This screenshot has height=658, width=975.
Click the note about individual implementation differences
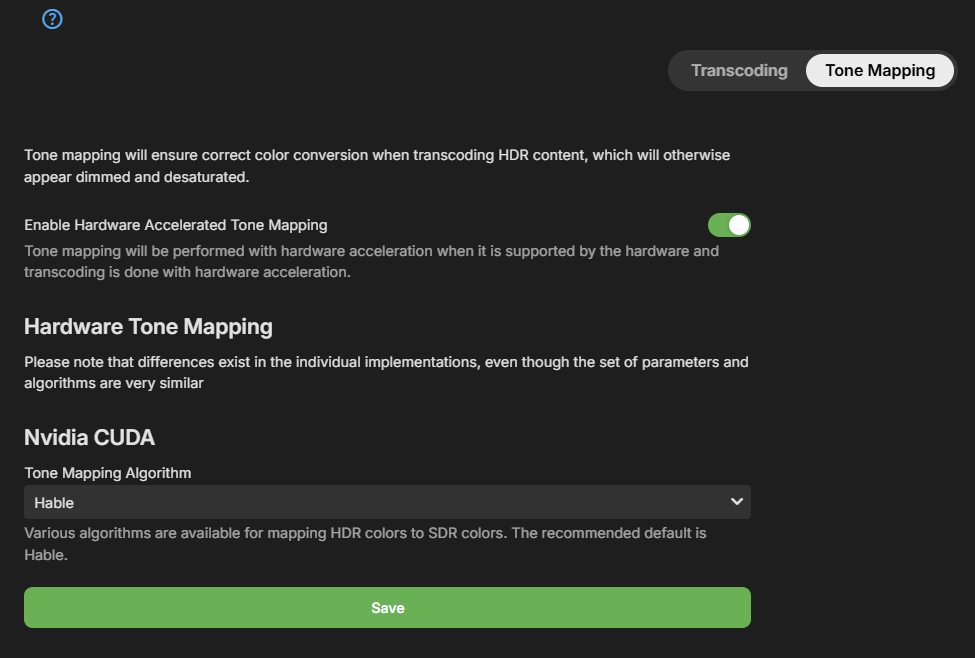point(386,372)
